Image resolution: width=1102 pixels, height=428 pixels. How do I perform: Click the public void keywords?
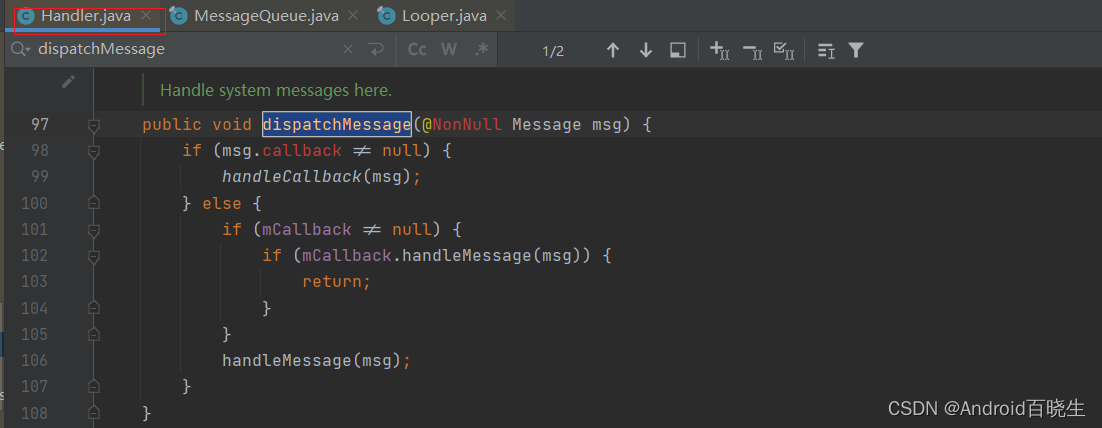[197, 125]
